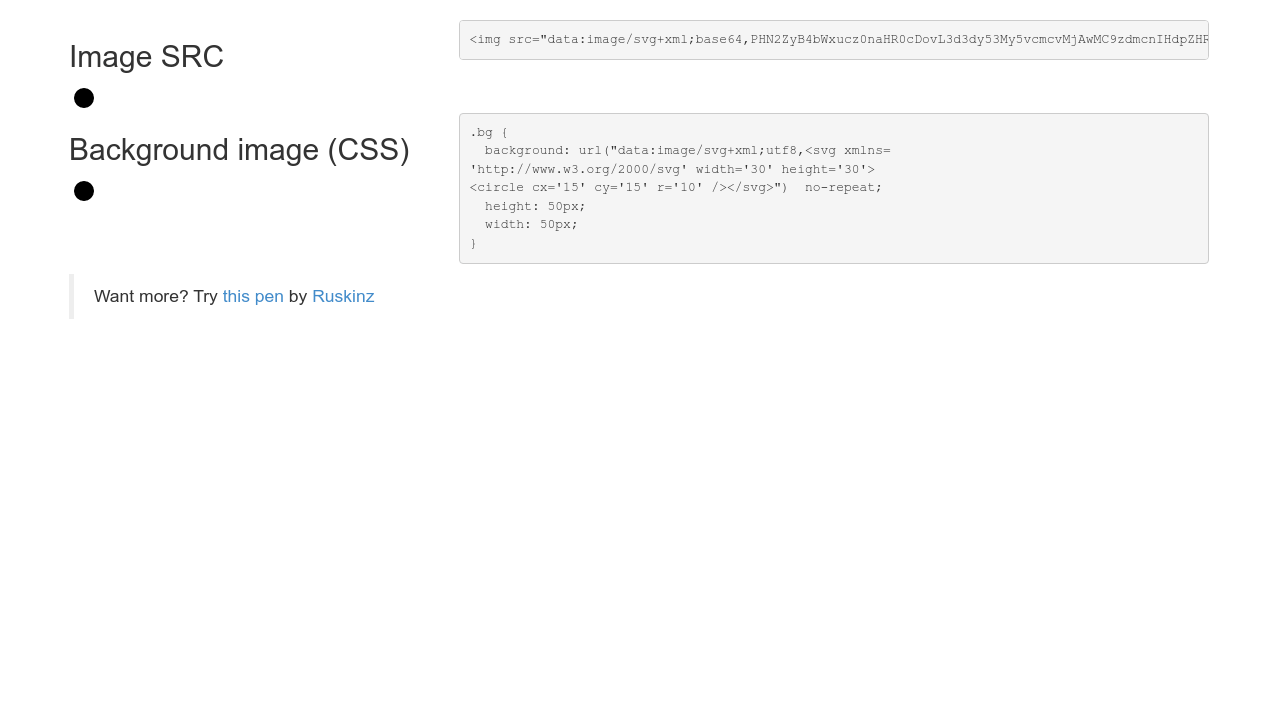This screenshot has height=720, width=1279.
Task: Click the word "by" before Ruskinz
Action: coord(298,297)
